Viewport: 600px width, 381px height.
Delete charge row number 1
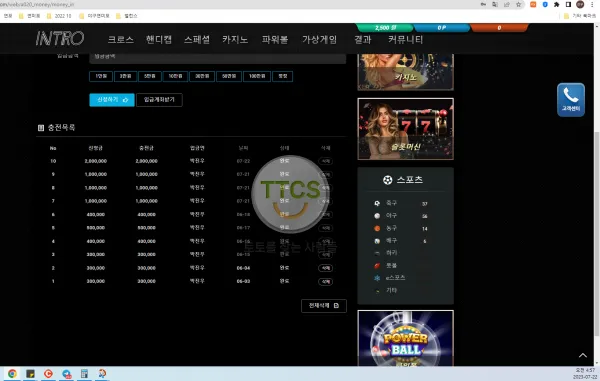click(x=325, y=282)
